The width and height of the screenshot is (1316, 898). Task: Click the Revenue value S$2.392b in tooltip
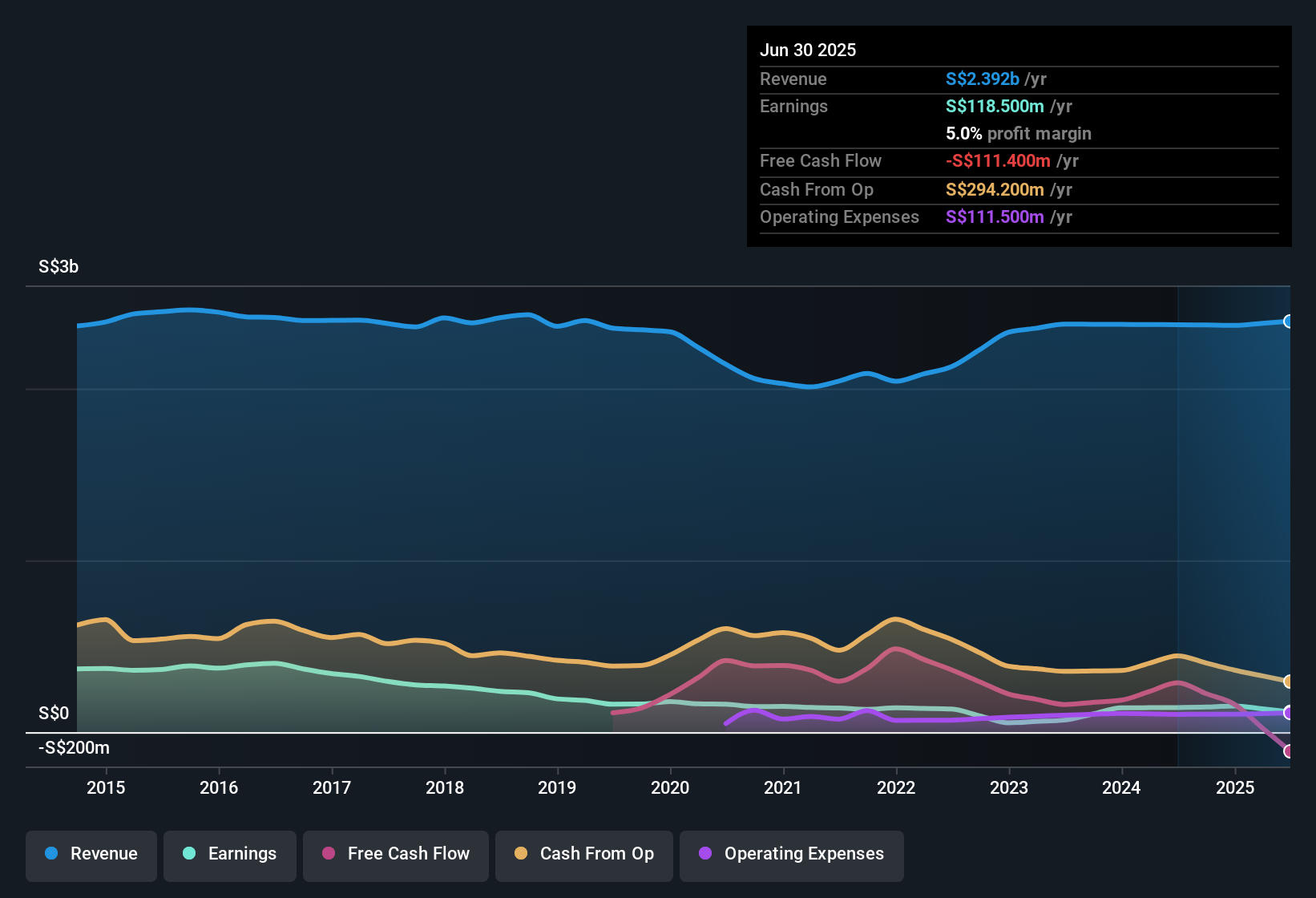[983, 79]
